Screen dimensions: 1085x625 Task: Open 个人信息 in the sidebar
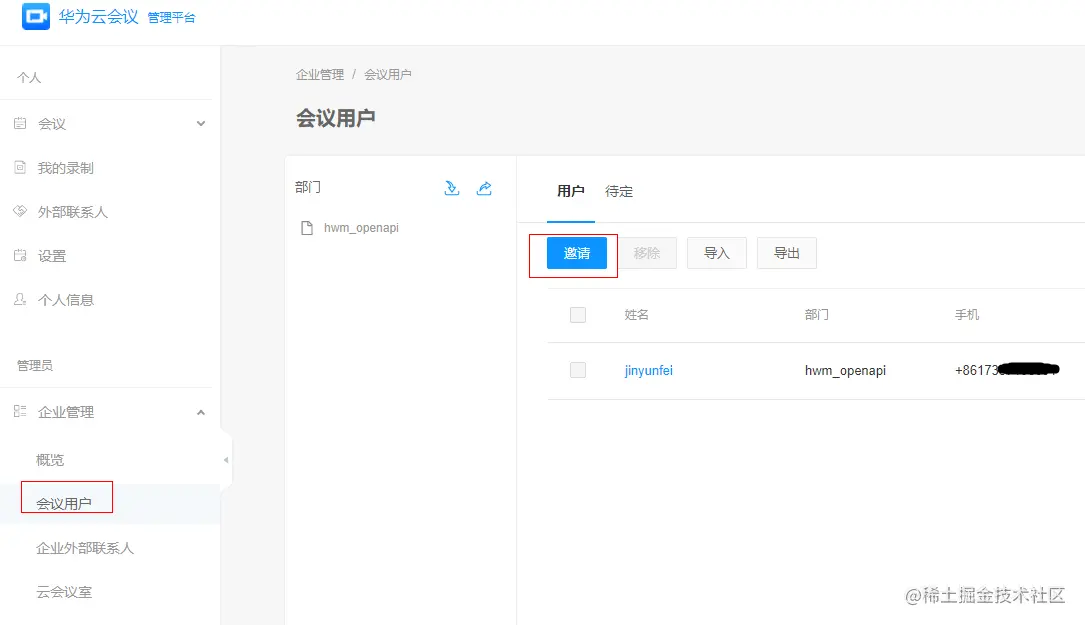(66, 300)
